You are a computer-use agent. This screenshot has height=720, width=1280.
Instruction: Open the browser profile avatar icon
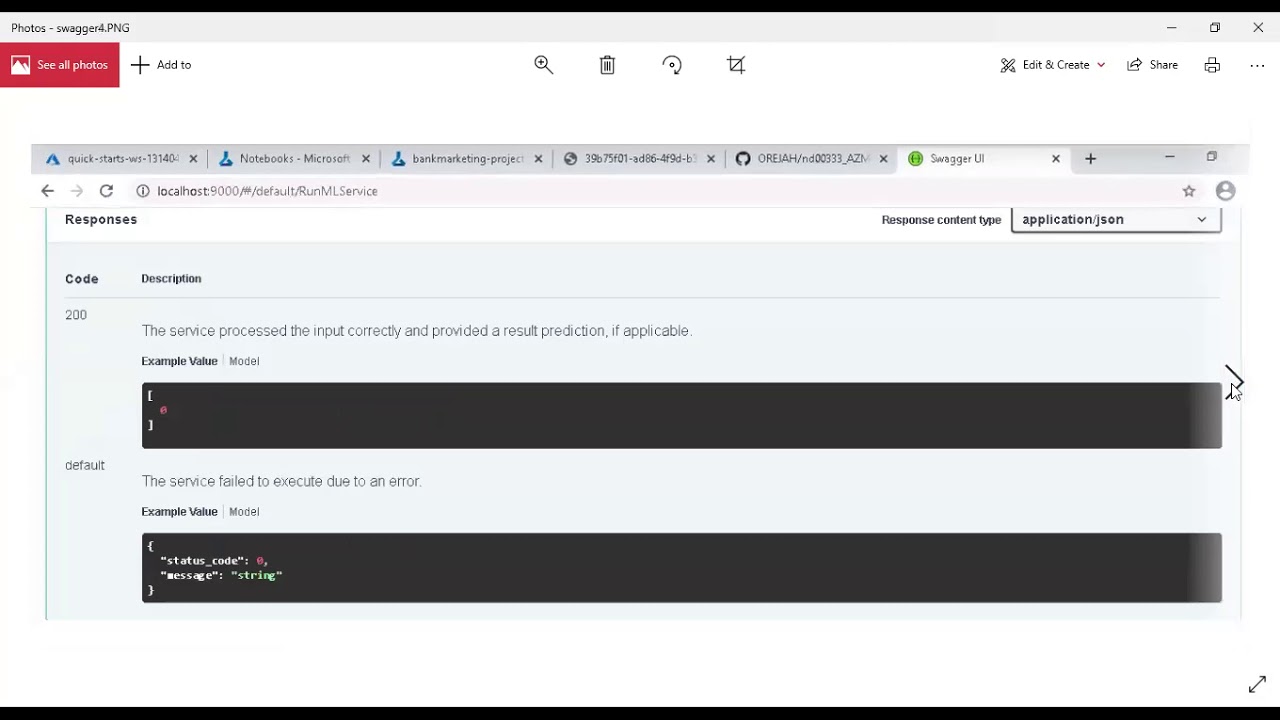click(1225, 191)
